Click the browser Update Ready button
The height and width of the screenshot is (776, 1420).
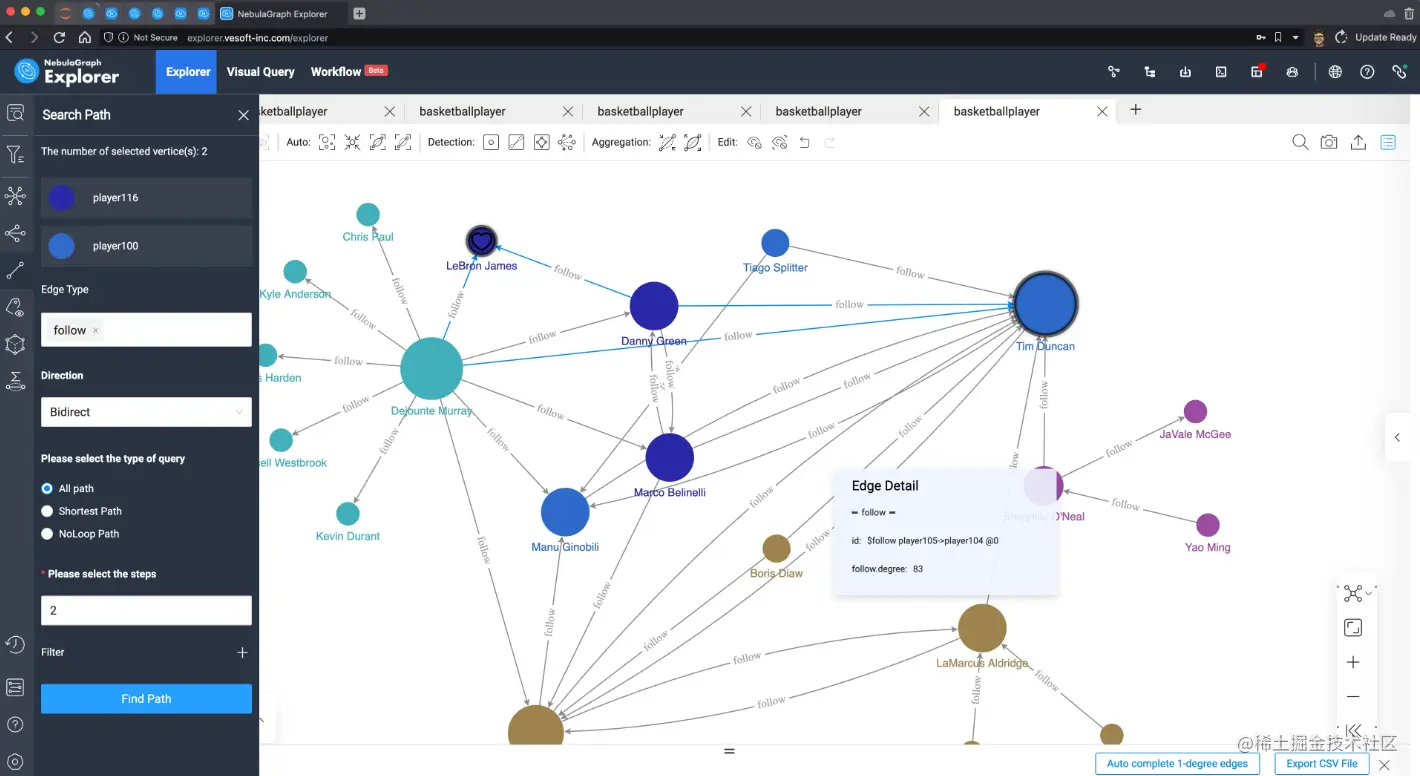click(1376, 37)
